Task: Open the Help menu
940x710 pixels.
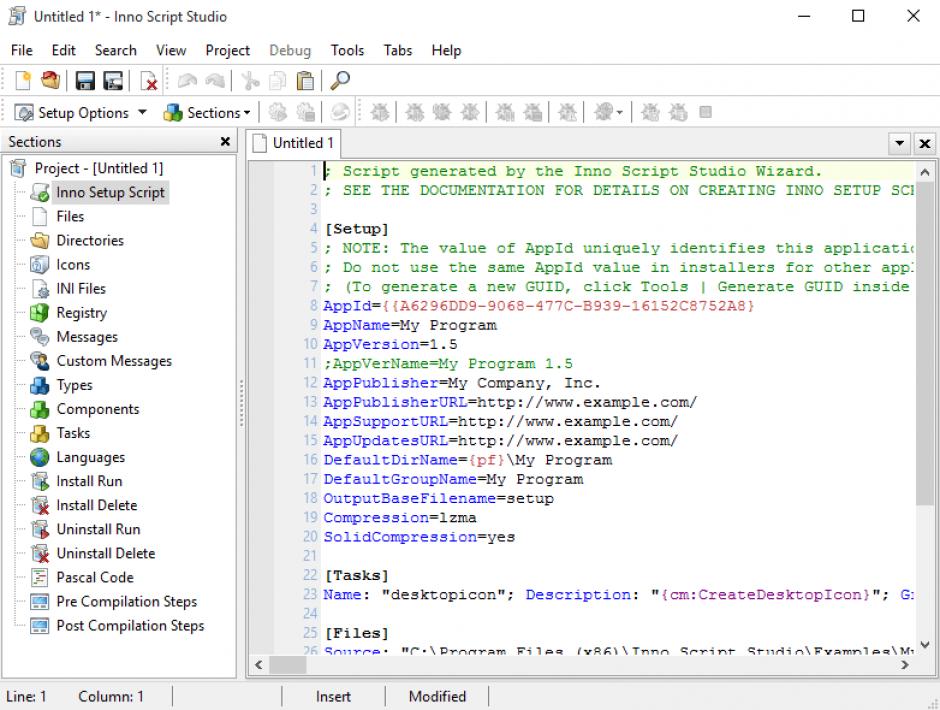Action: coord(446,50)
